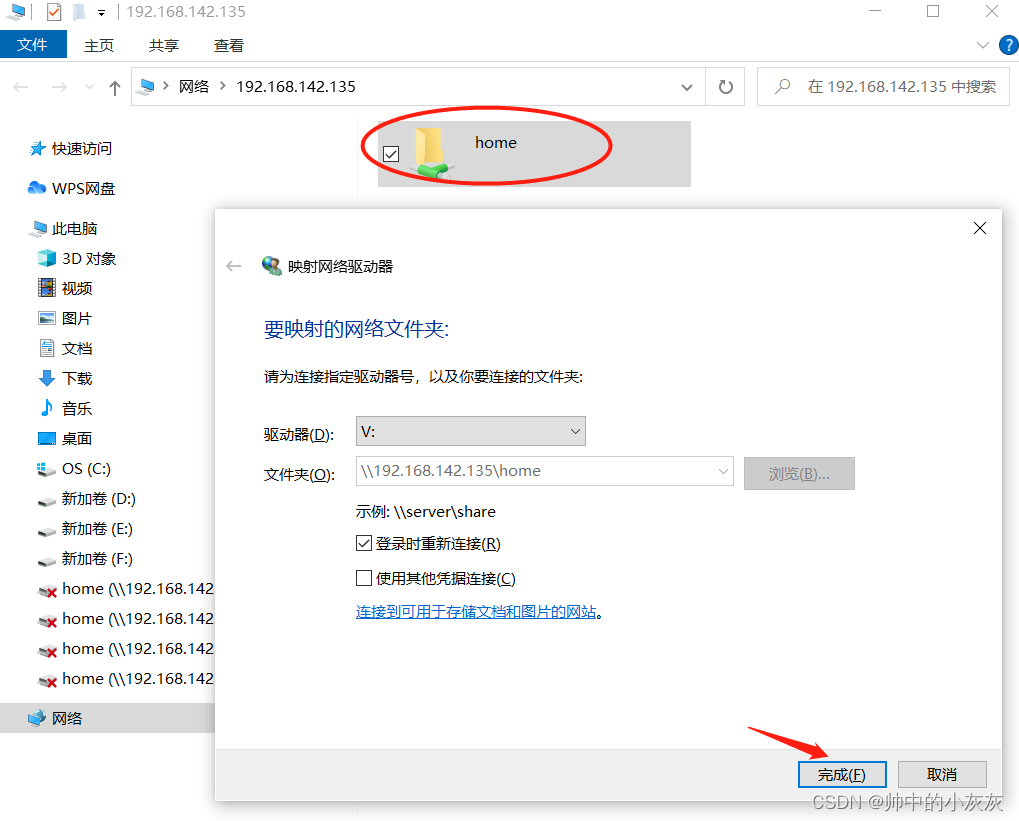Viewport: 1019px width, 821px height.
Task: Open the 文件 menu
Action: 33,45
